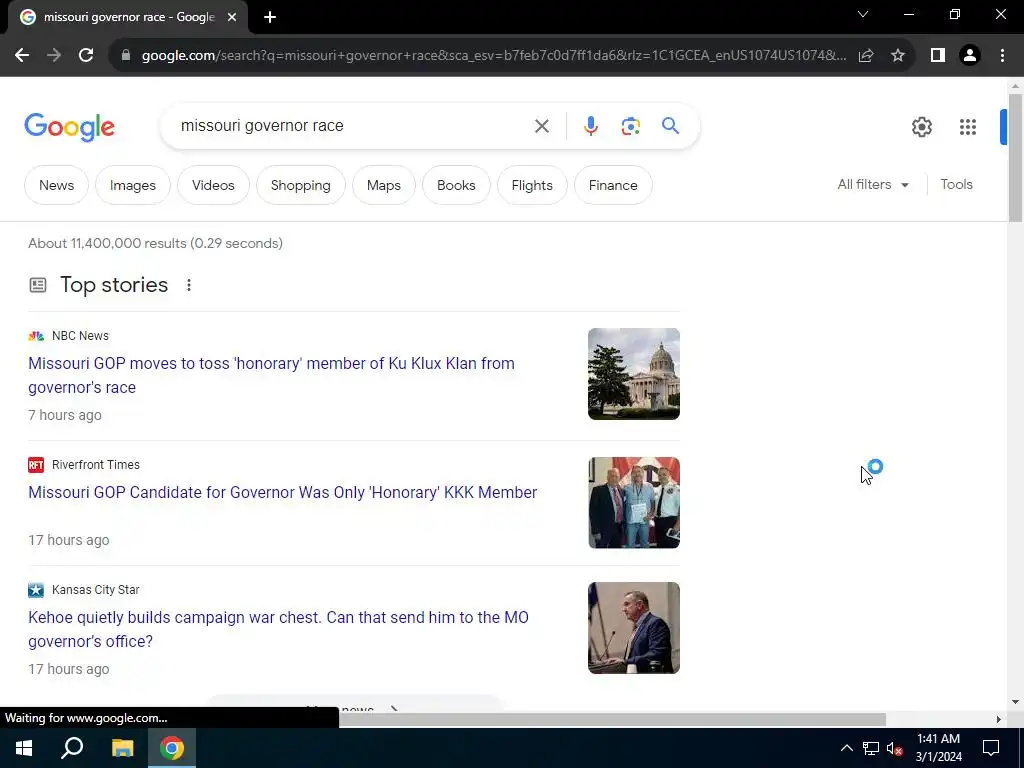Close the missouri governor race tab
1024x768 pixels.
click(232, 18)
